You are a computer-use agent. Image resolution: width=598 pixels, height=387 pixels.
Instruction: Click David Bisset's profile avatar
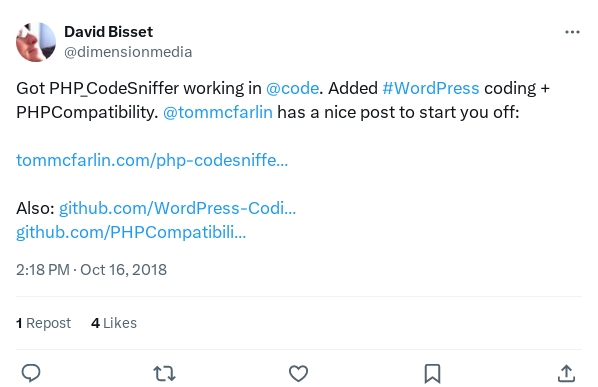pyautogui.click(x=36, y=42)
